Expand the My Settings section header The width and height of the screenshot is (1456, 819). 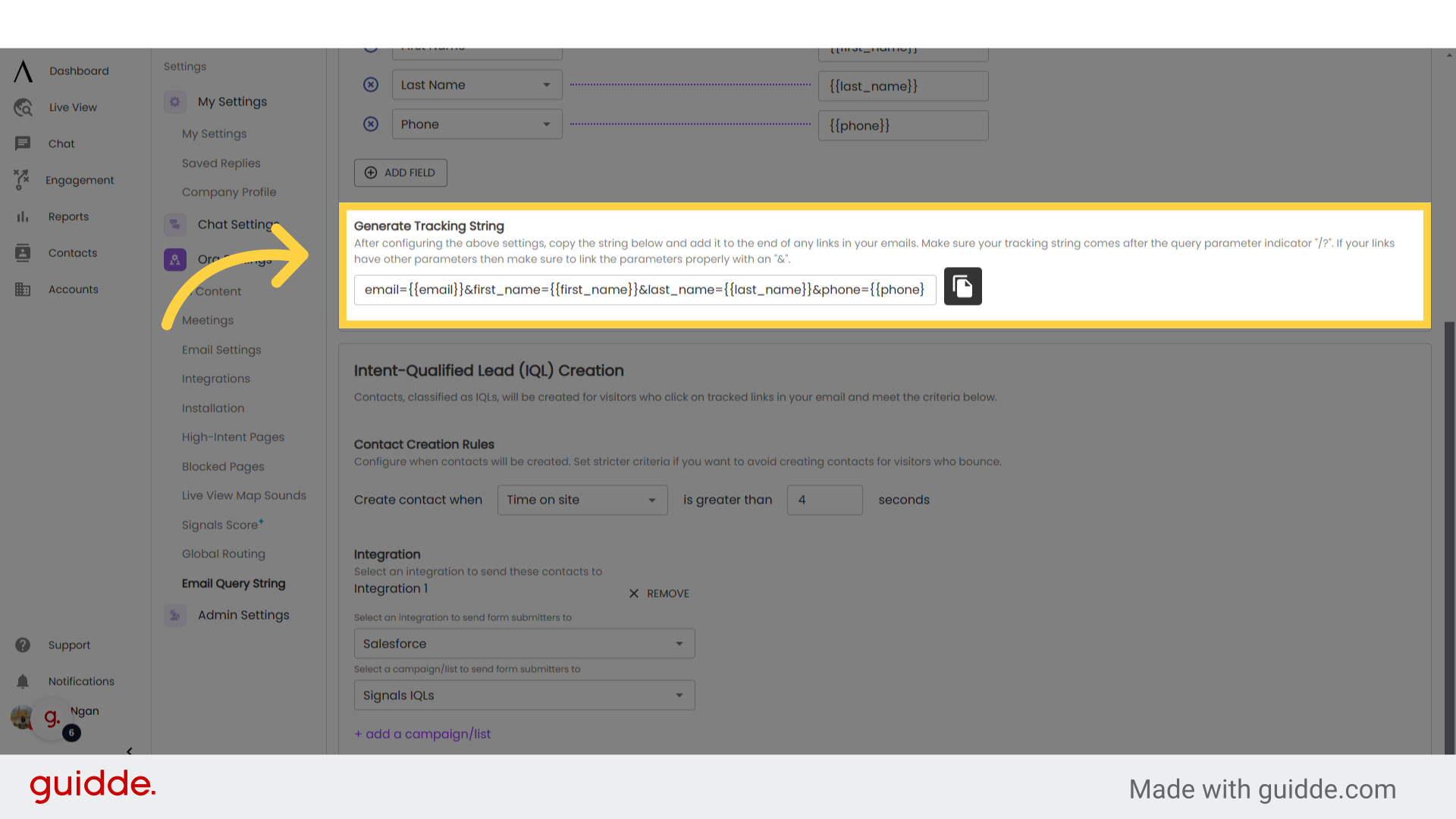point(232,102)
